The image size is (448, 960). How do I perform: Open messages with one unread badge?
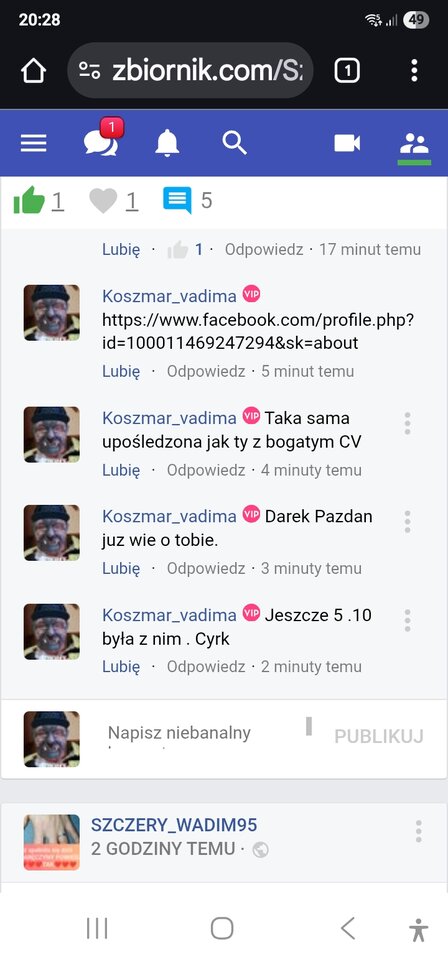point(102,140)
